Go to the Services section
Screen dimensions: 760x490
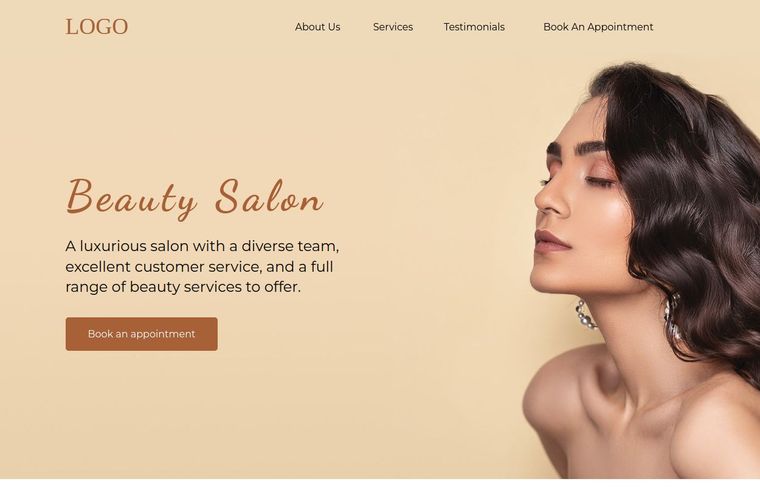coord(393,27)
